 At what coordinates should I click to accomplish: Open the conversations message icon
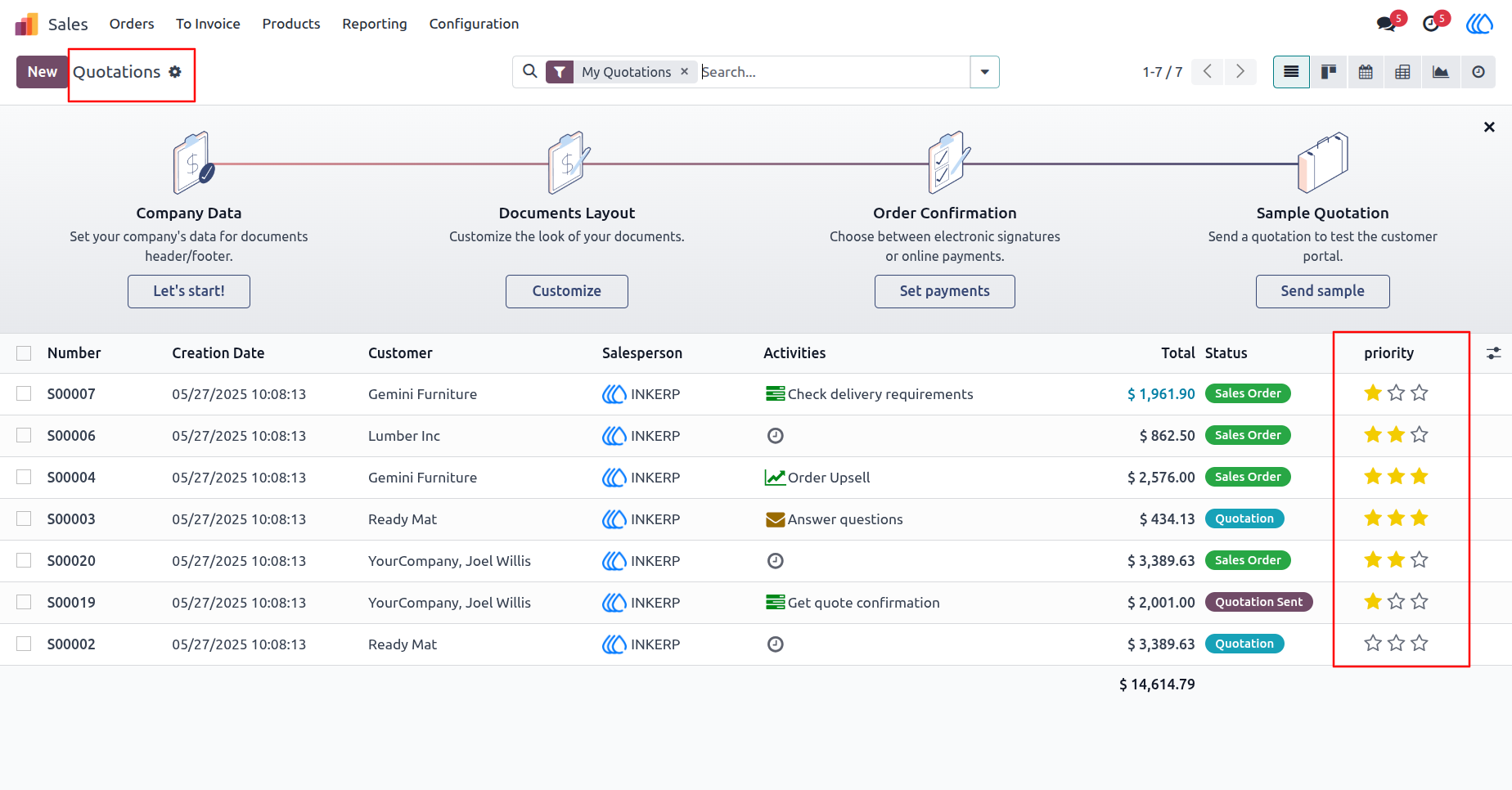(x=1386, y=24)
